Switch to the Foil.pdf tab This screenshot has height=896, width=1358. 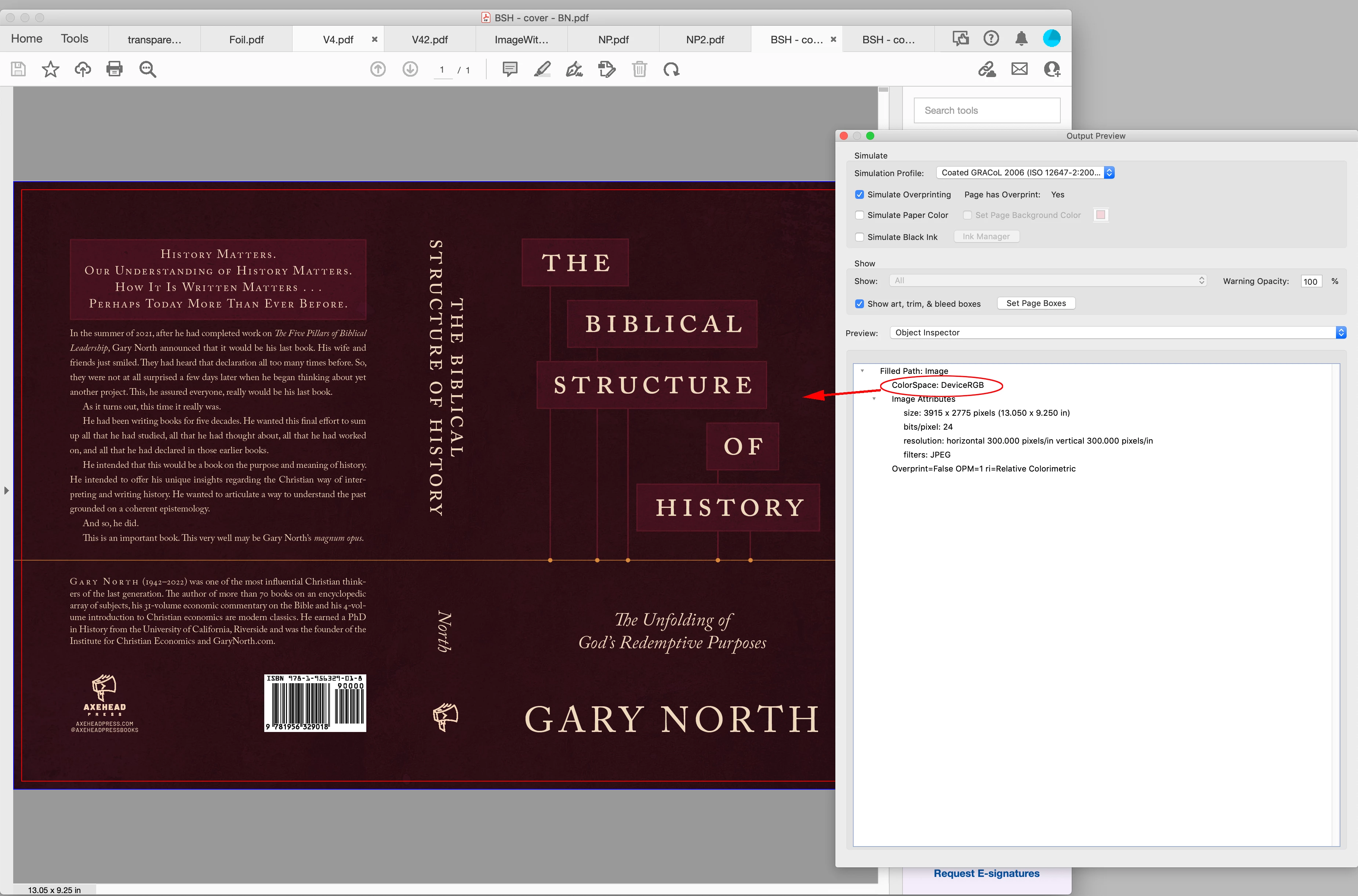pyautogui.click(x=246, y=39)
